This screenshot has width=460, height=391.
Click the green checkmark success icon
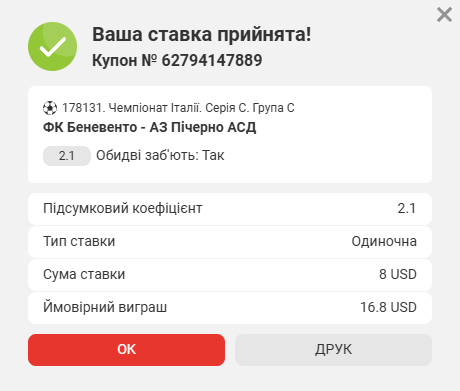[x=52, y=46]
